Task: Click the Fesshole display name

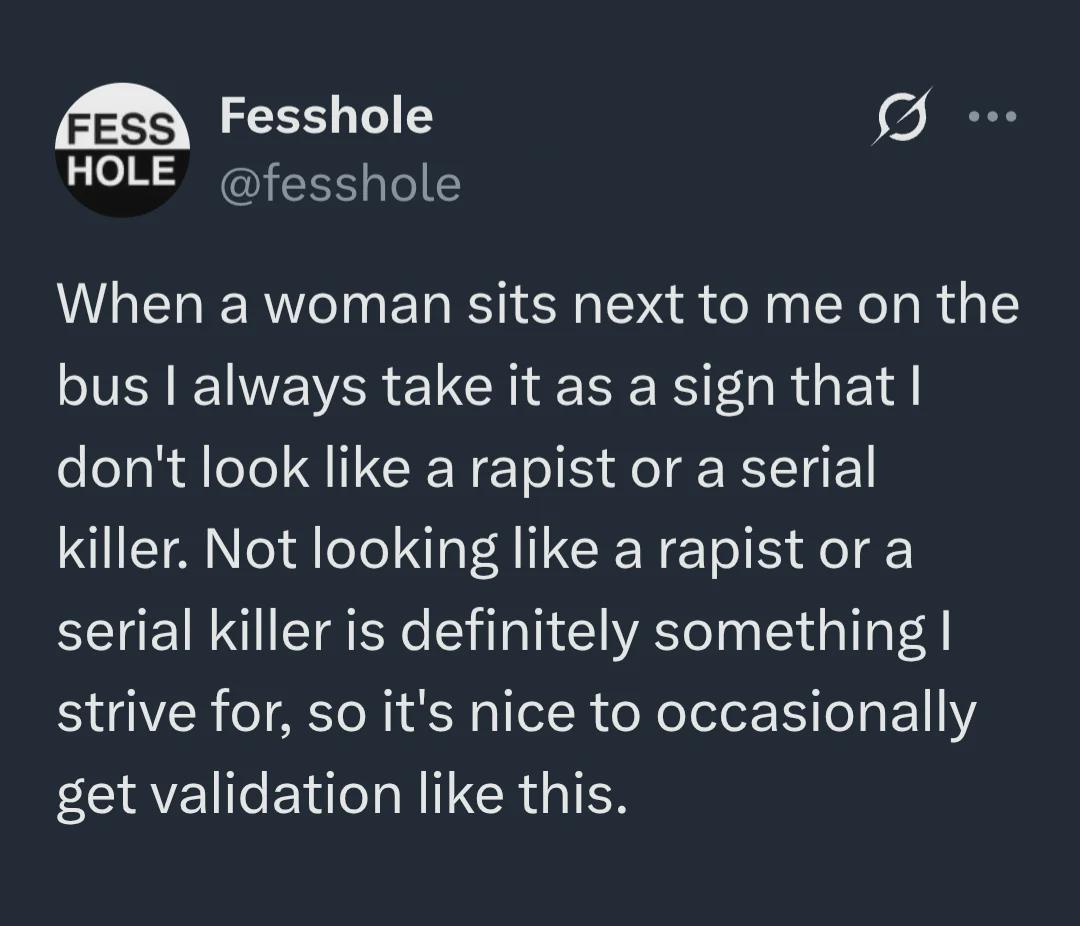Action: (326, 116)
